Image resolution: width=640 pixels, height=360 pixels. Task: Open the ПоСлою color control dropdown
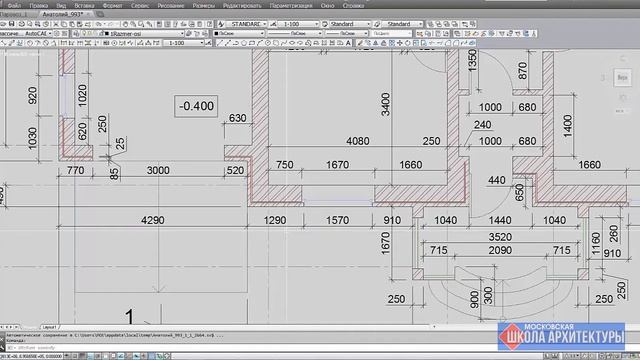point(239,33)
